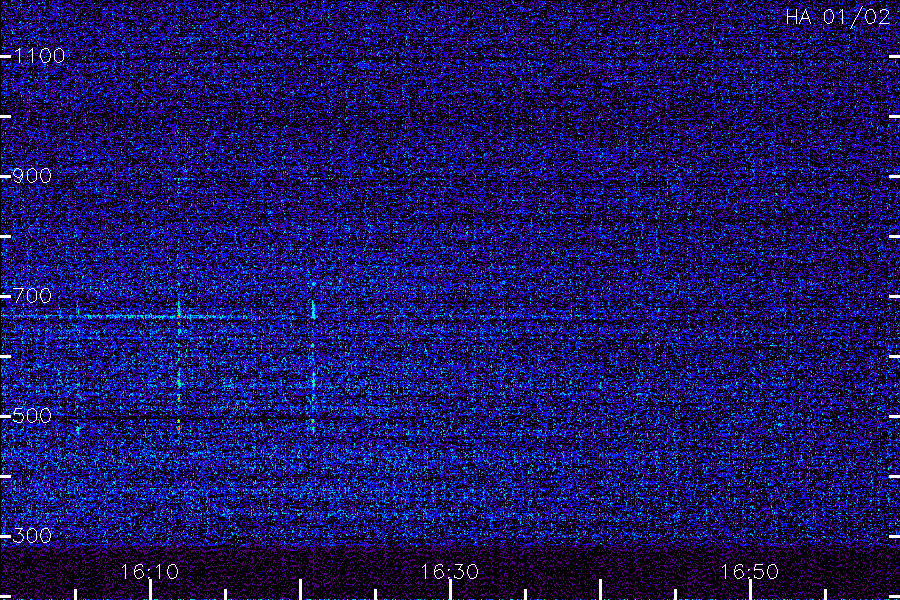Click the 1100 frequency axis label
This screenshot has height=600, width=900.
point(39,56)
